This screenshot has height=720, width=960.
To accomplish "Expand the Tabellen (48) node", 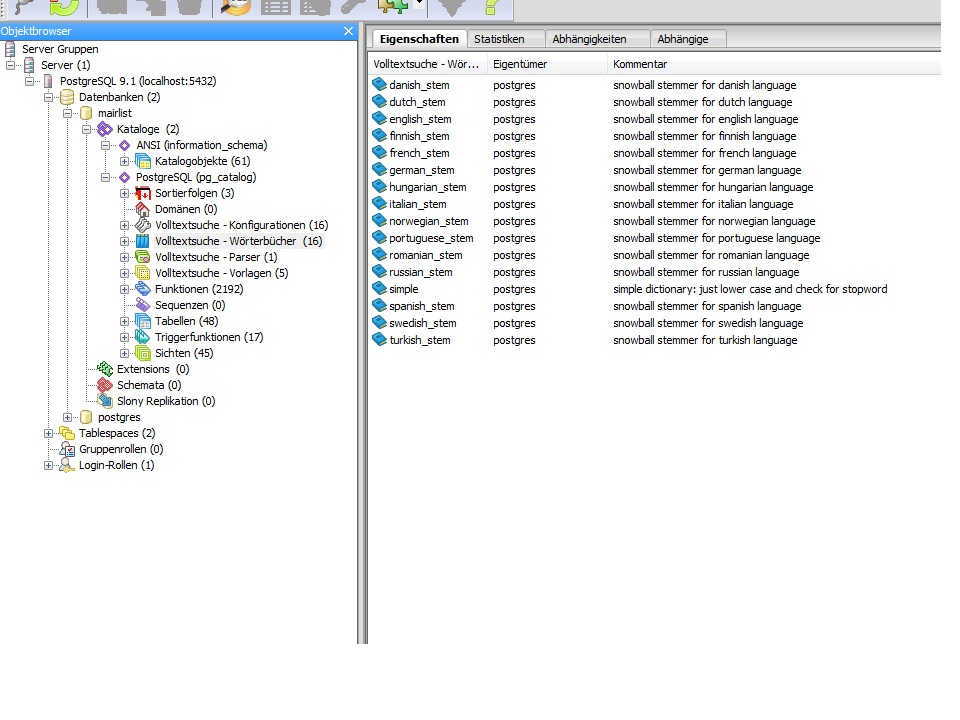I will 122,321.
